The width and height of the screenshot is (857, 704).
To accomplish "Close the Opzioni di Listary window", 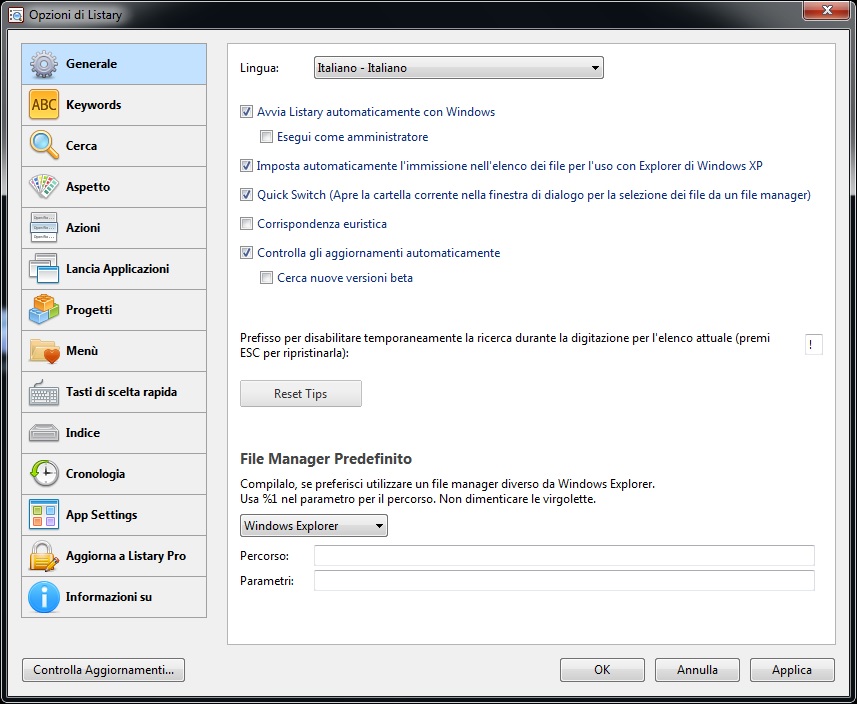I will point(826,10).
